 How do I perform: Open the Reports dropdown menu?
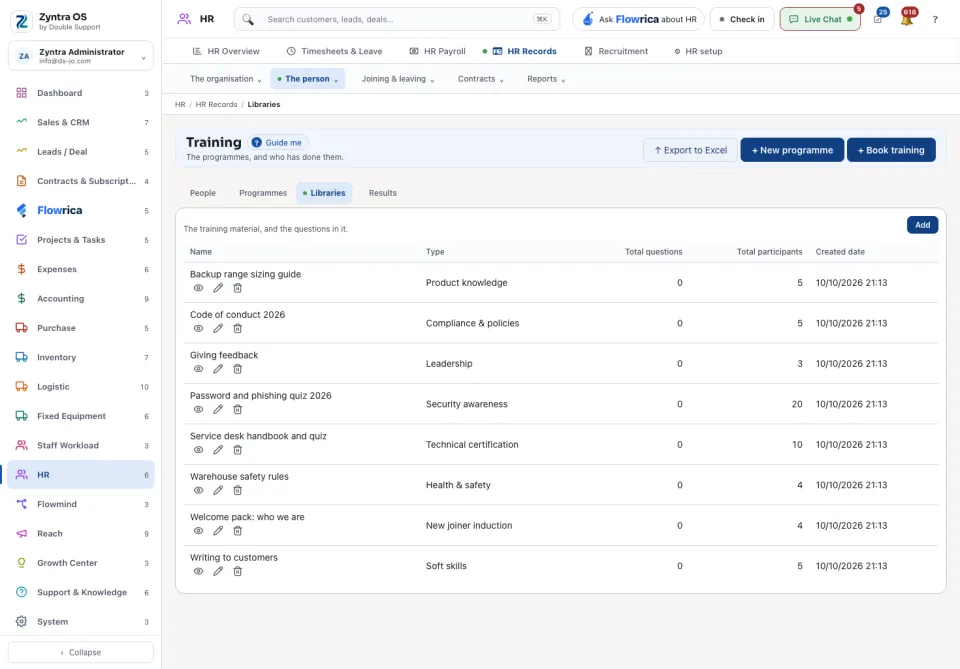pyautogui.click(x=546, y=79)
